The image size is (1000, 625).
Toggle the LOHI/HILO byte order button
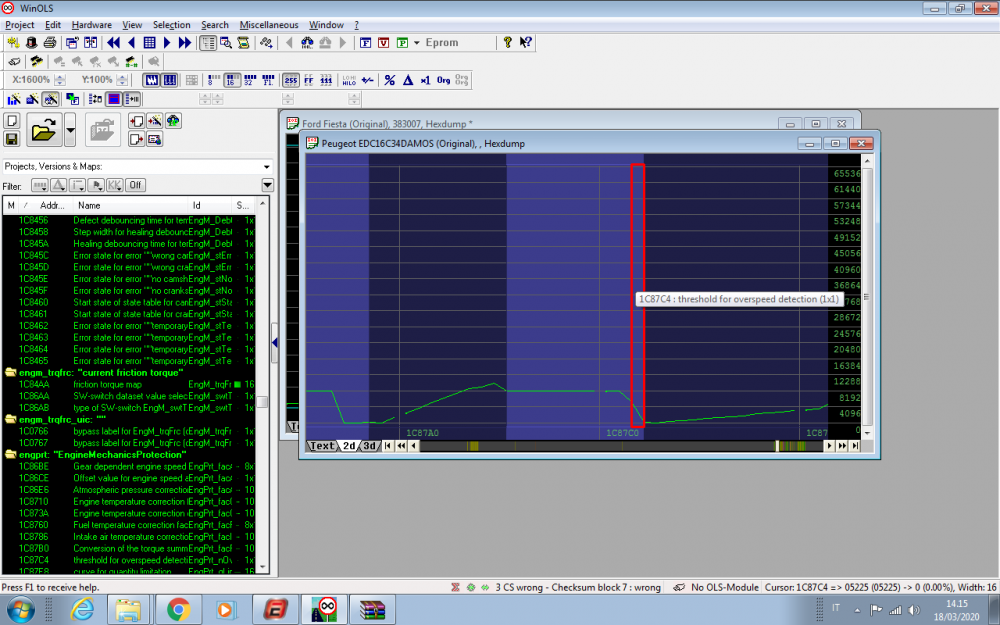[349, 80]
